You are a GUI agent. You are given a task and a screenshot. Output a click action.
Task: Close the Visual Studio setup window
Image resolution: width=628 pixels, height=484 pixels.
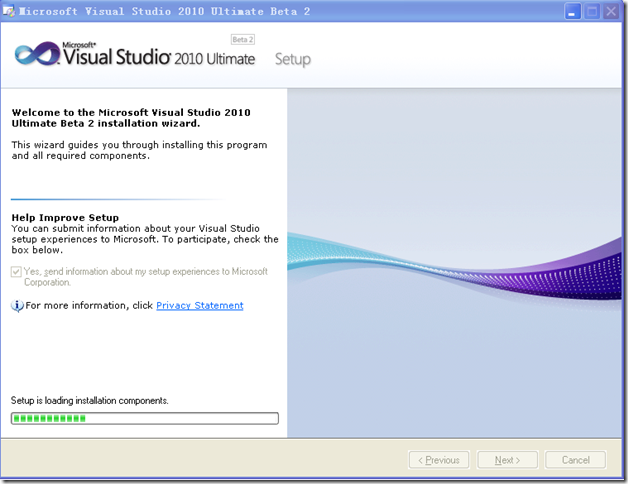[x=611, y=12]
